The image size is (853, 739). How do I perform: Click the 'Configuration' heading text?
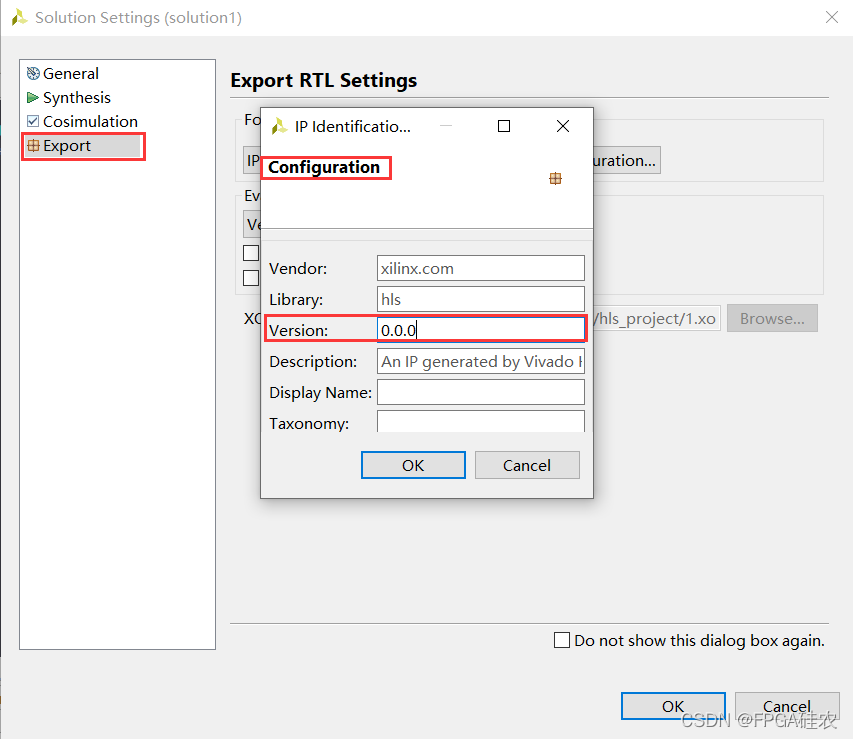point(324,167)
